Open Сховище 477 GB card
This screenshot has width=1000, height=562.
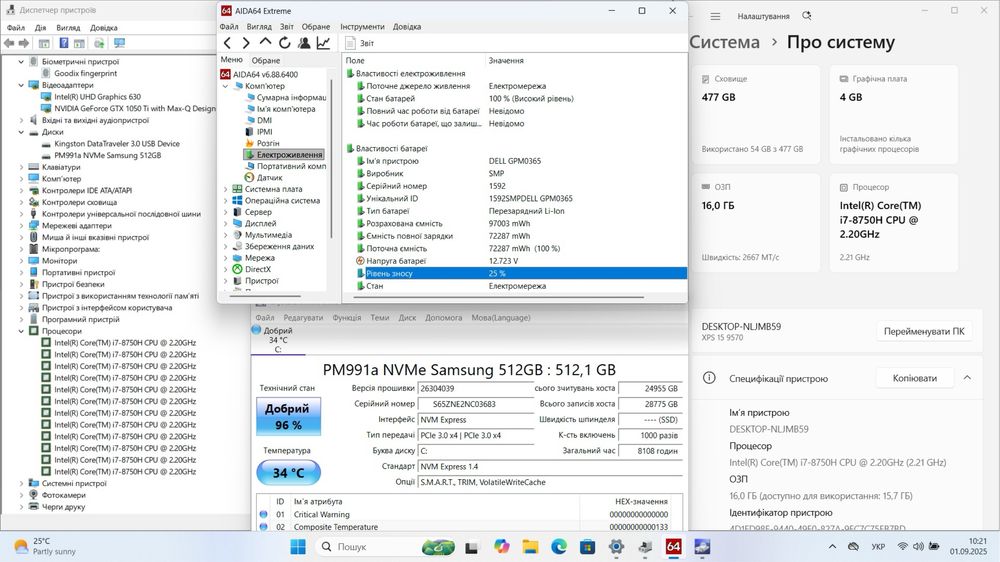click(x=756, y=114)
